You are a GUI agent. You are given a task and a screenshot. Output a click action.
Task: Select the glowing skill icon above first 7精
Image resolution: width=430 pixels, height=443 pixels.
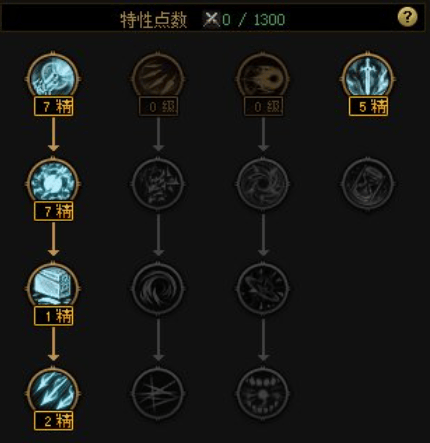(53, 78)
